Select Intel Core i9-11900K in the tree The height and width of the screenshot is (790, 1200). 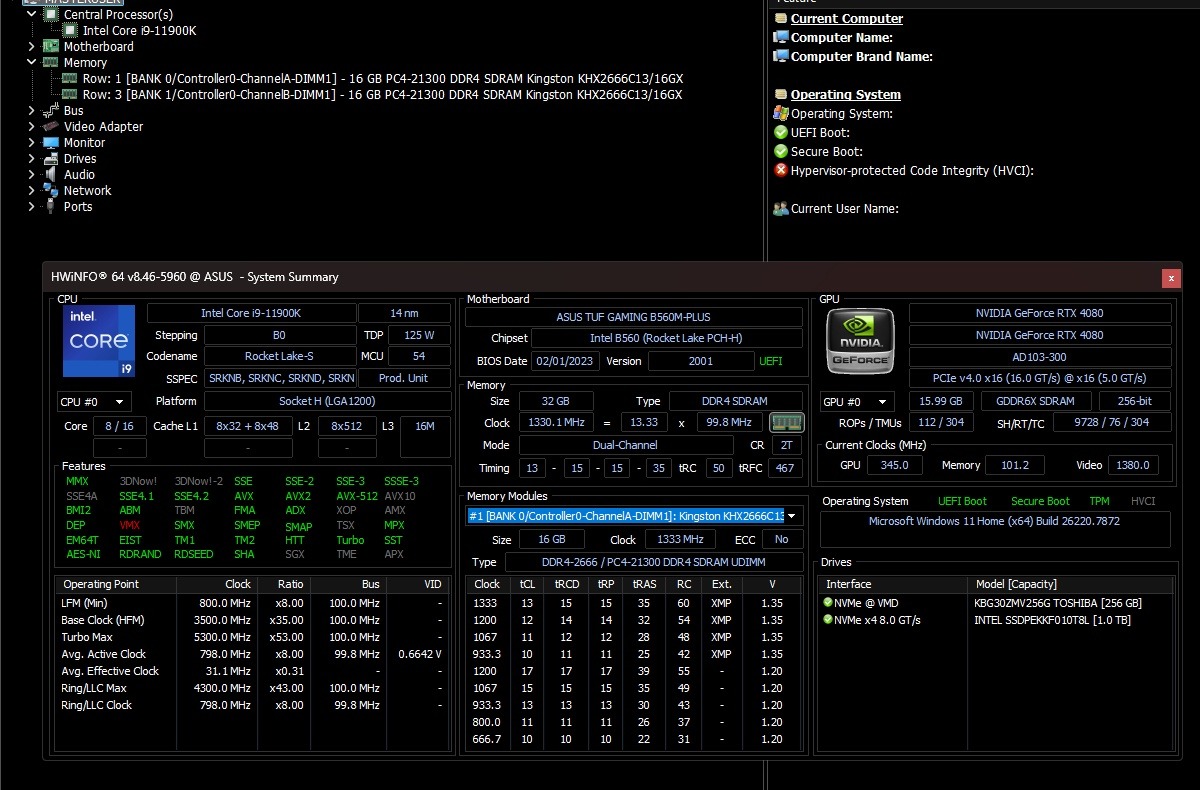point(139,30)
